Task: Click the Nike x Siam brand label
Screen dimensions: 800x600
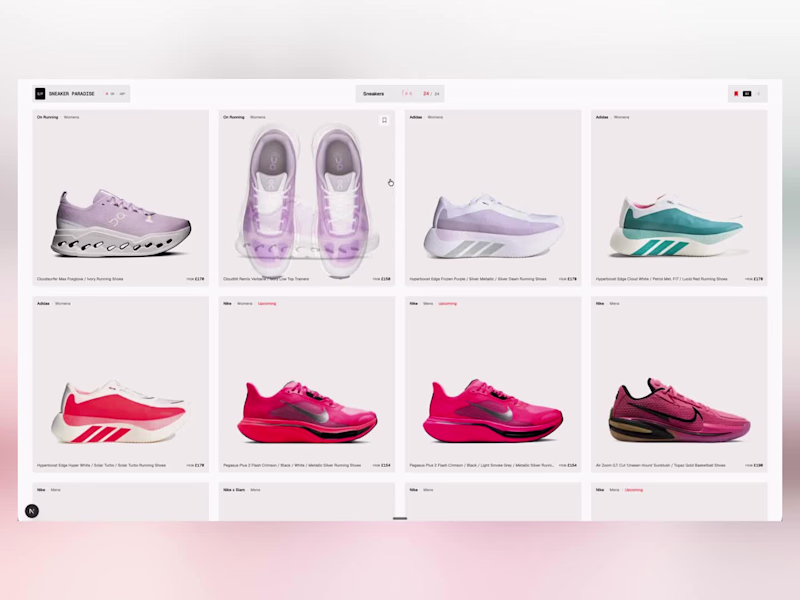Action: pos(234,490)
